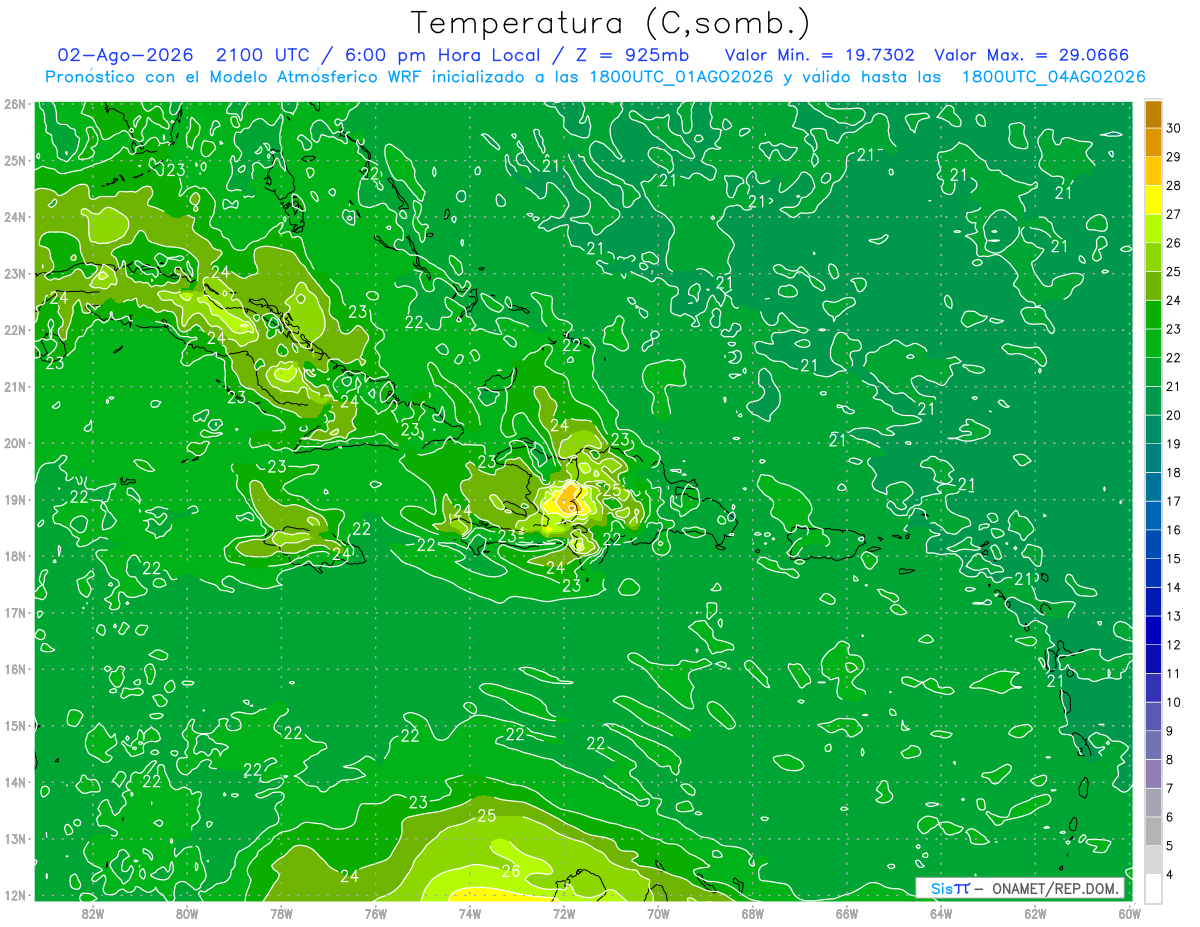Click the longitude axis label "80W"
The height and width of the screenshot is (927, 1200).
point(187,912)
